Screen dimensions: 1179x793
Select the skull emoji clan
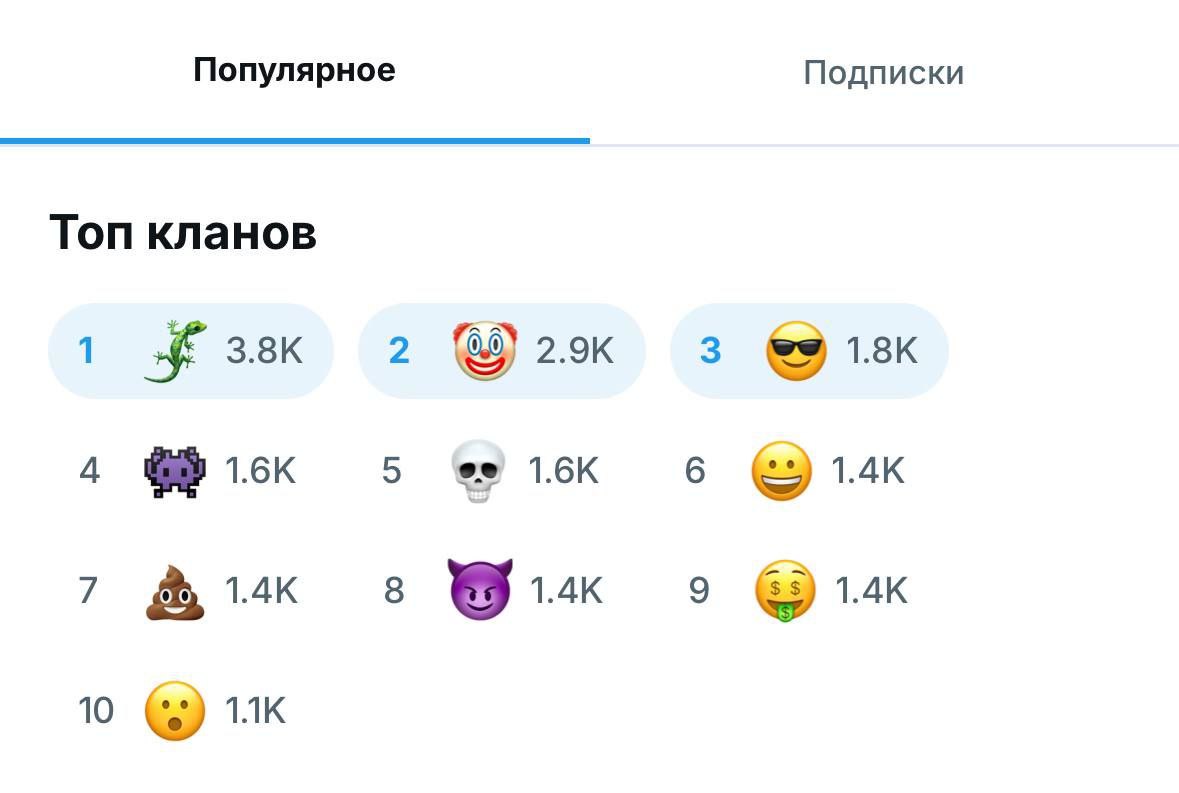click(479, 471)
